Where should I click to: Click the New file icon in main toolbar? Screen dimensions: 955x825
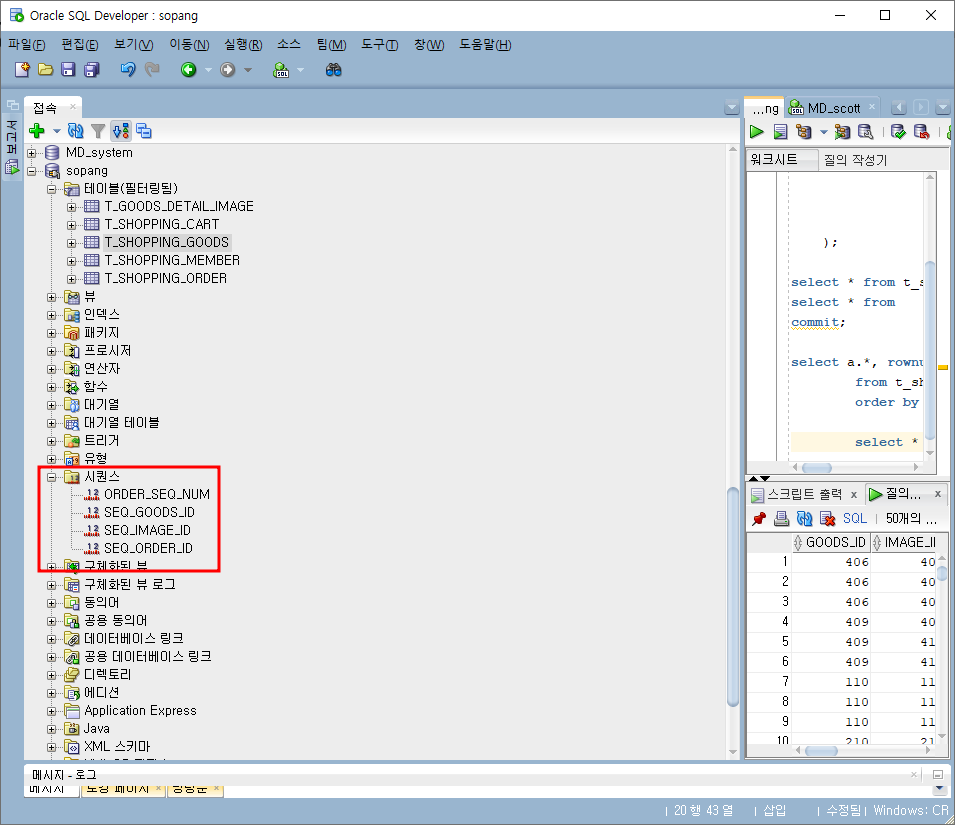click(23, 70)
